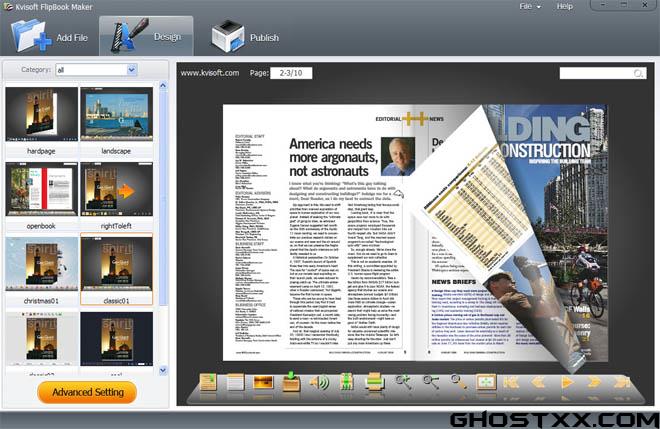The width and height of the screenshot is (660, 429).
Task: Click the Advanced Setting button
Action: (x=87, y=392)
